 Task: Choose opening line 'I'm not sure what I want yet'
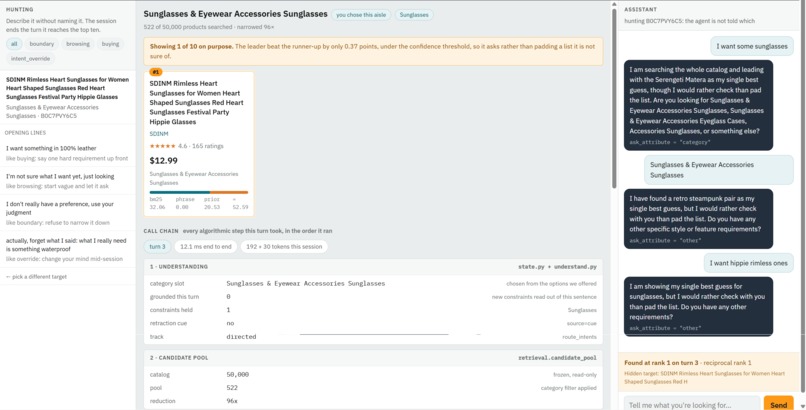coord(67,181)
